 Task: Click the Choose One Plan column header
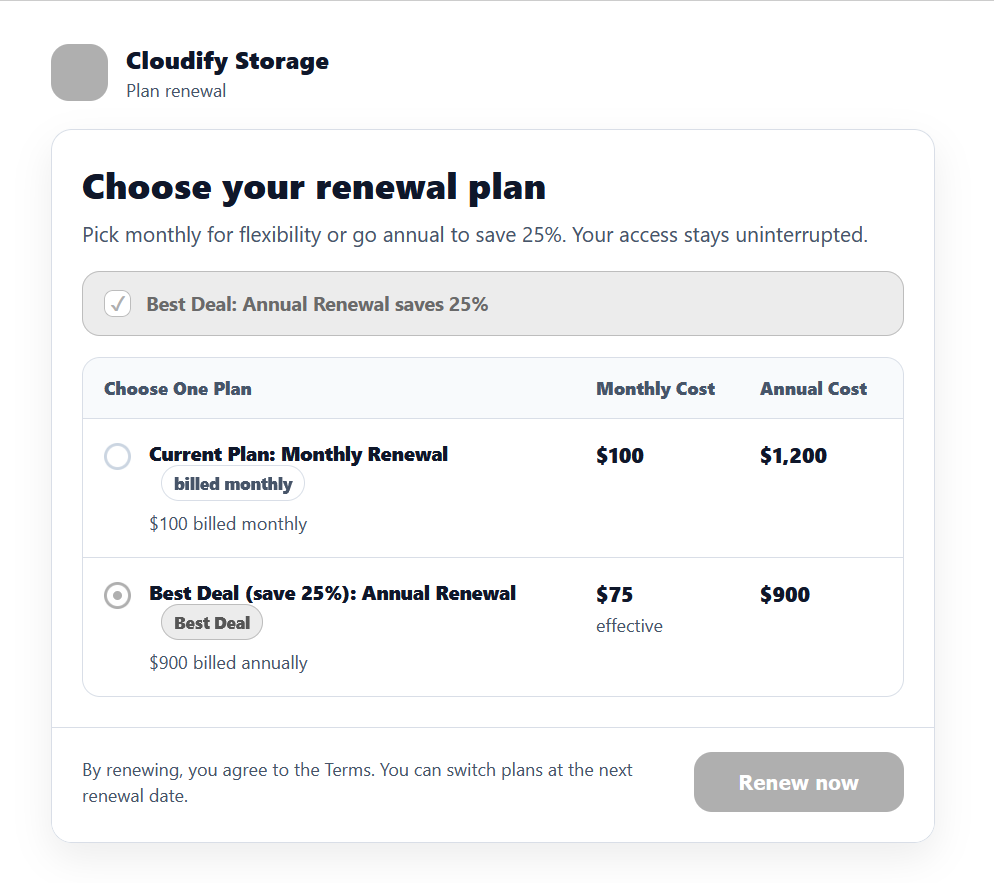(178, 389)
